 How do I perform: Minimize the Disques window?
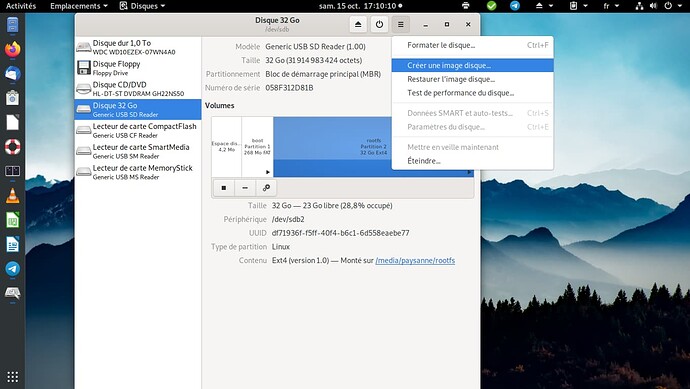click(x=426, y=25)
